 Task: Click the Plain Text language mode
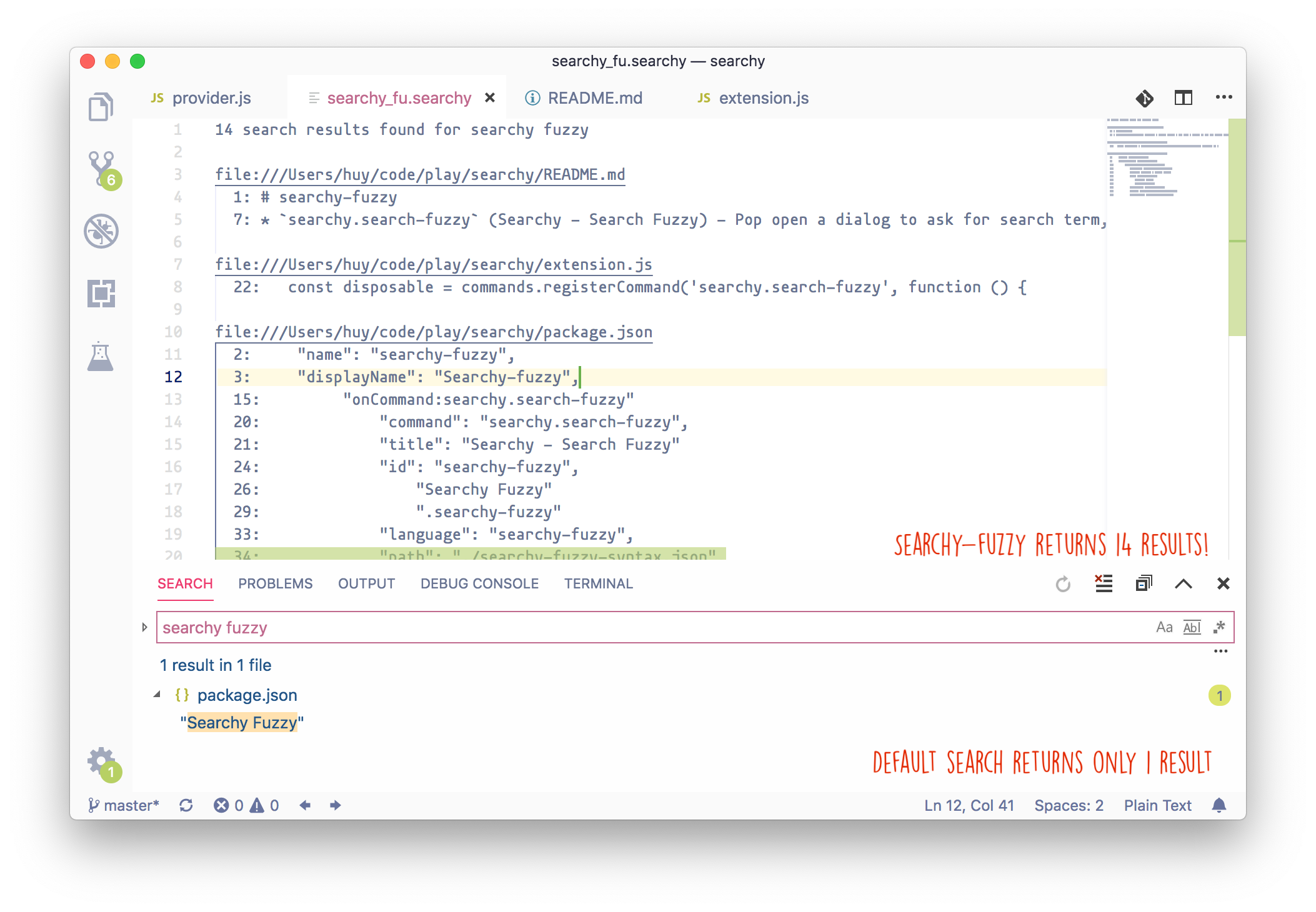[1157, 805]
